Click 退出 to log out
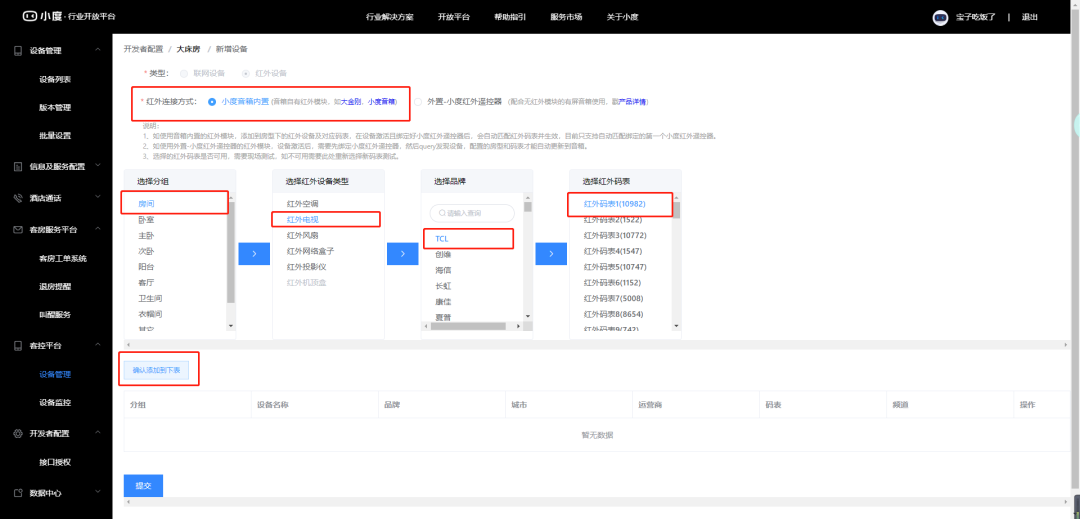 click(1030, 17)
